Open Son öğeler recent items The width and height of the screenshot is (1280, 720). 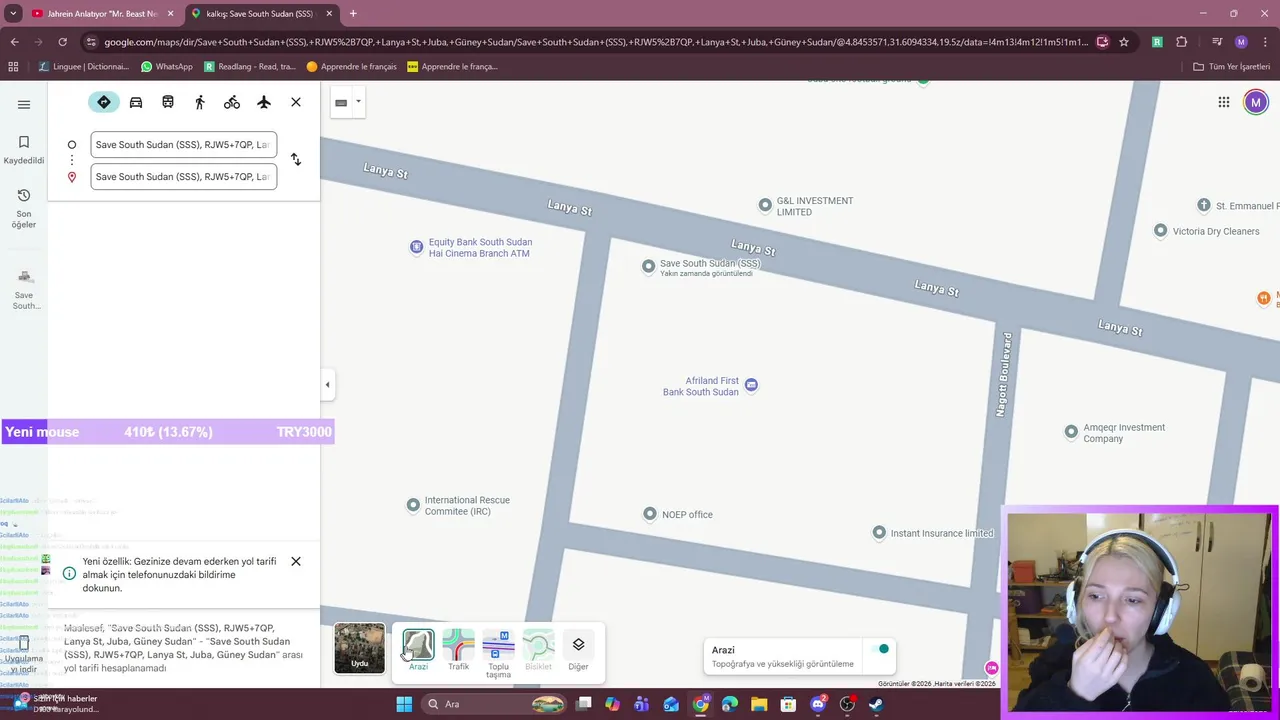coord(24,208)
